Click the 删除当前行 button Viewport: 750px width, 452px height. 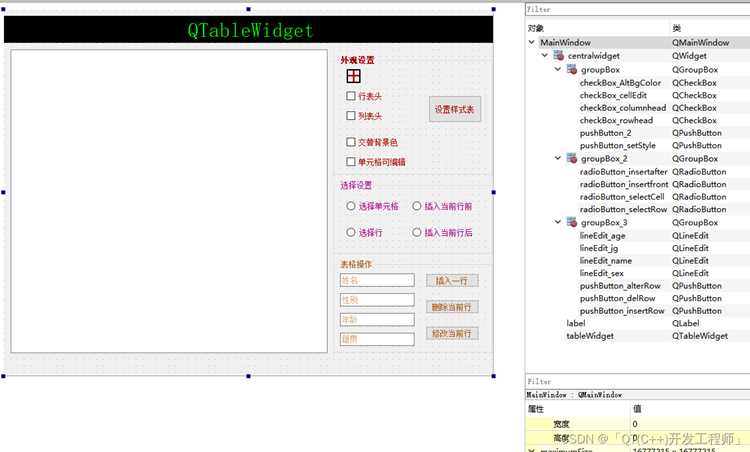(x=452, y=307)
